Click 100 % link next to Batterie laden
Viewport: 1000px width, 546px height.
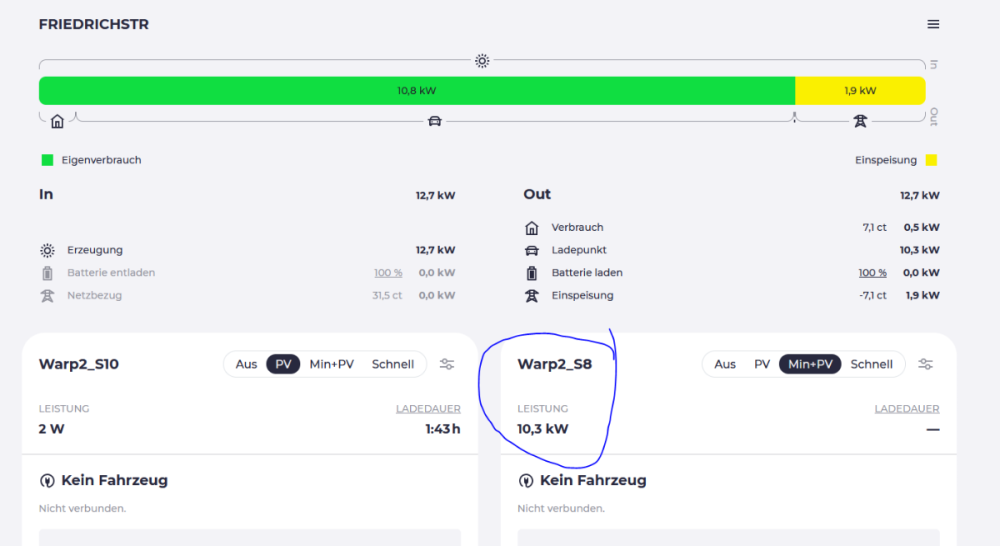[x=872, y=273]
